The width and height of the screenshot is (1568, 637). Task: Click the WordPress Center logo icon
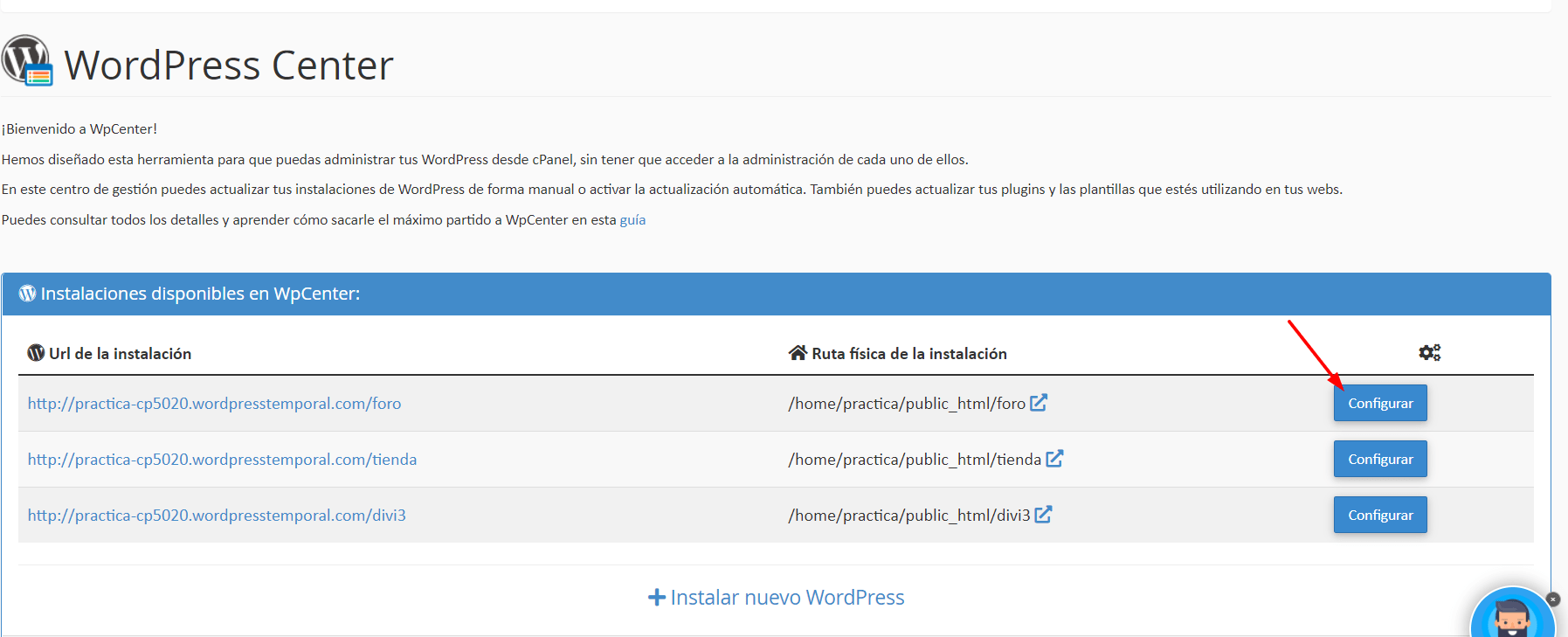pos(27,60)
